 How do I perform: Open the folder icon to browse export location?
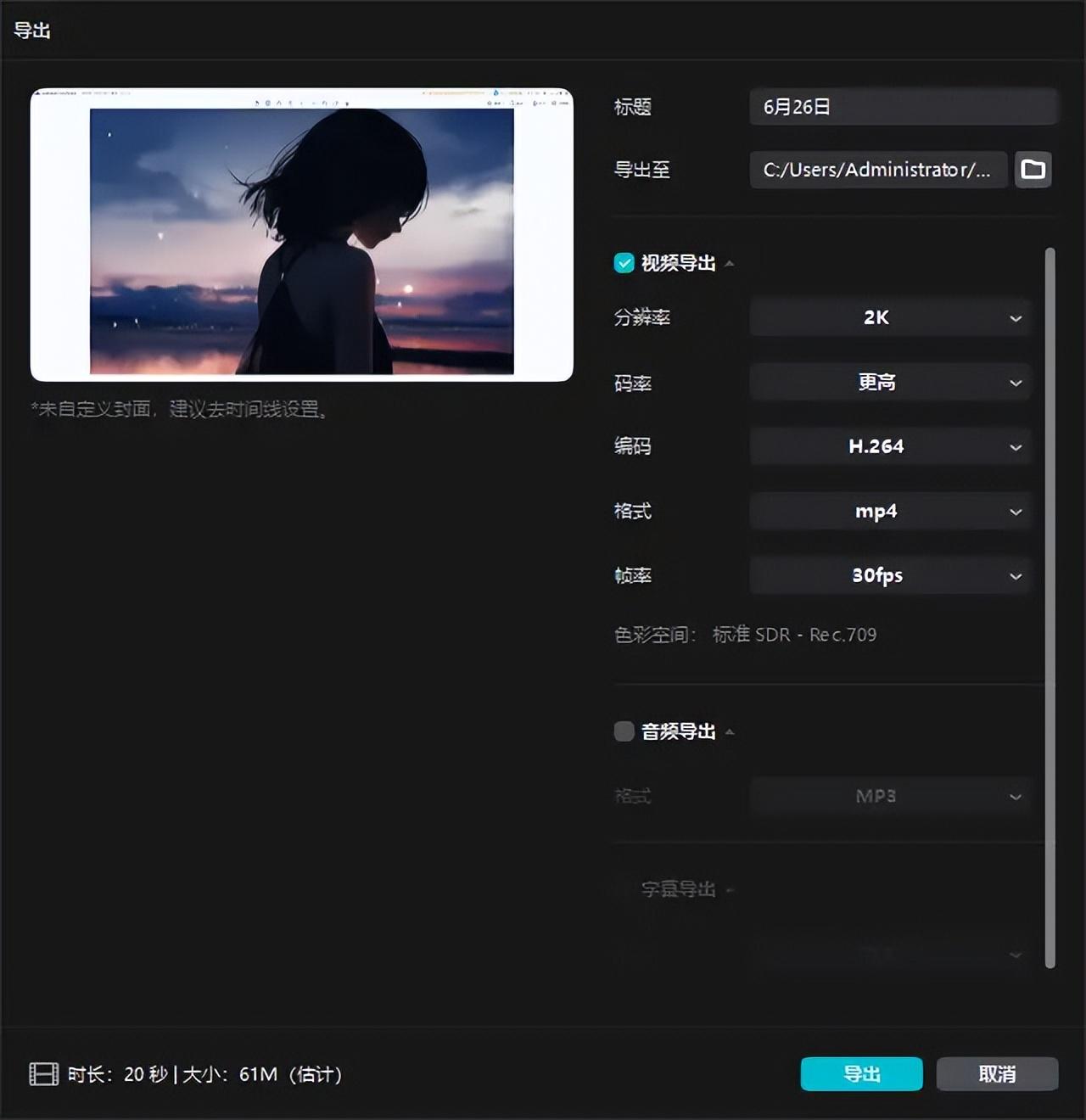click(1033, 170)
